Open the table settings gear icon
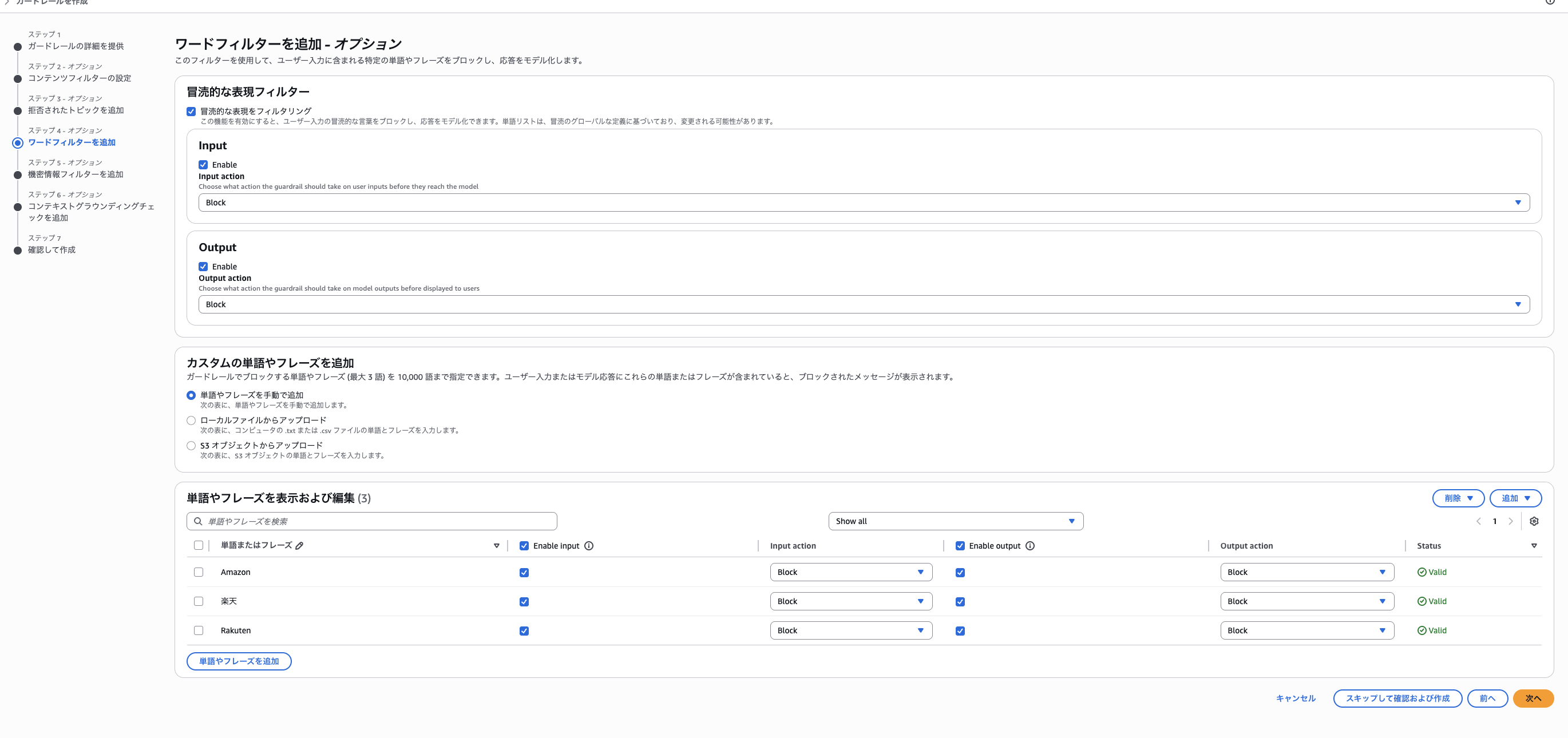This screenshot has width=1568, height=738. (1534, 521)
